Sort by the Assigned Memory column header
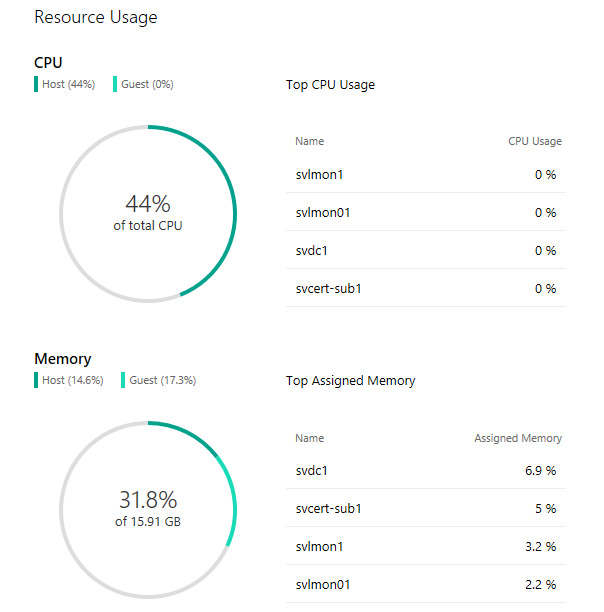604x612 pixels. coord(518,438)
